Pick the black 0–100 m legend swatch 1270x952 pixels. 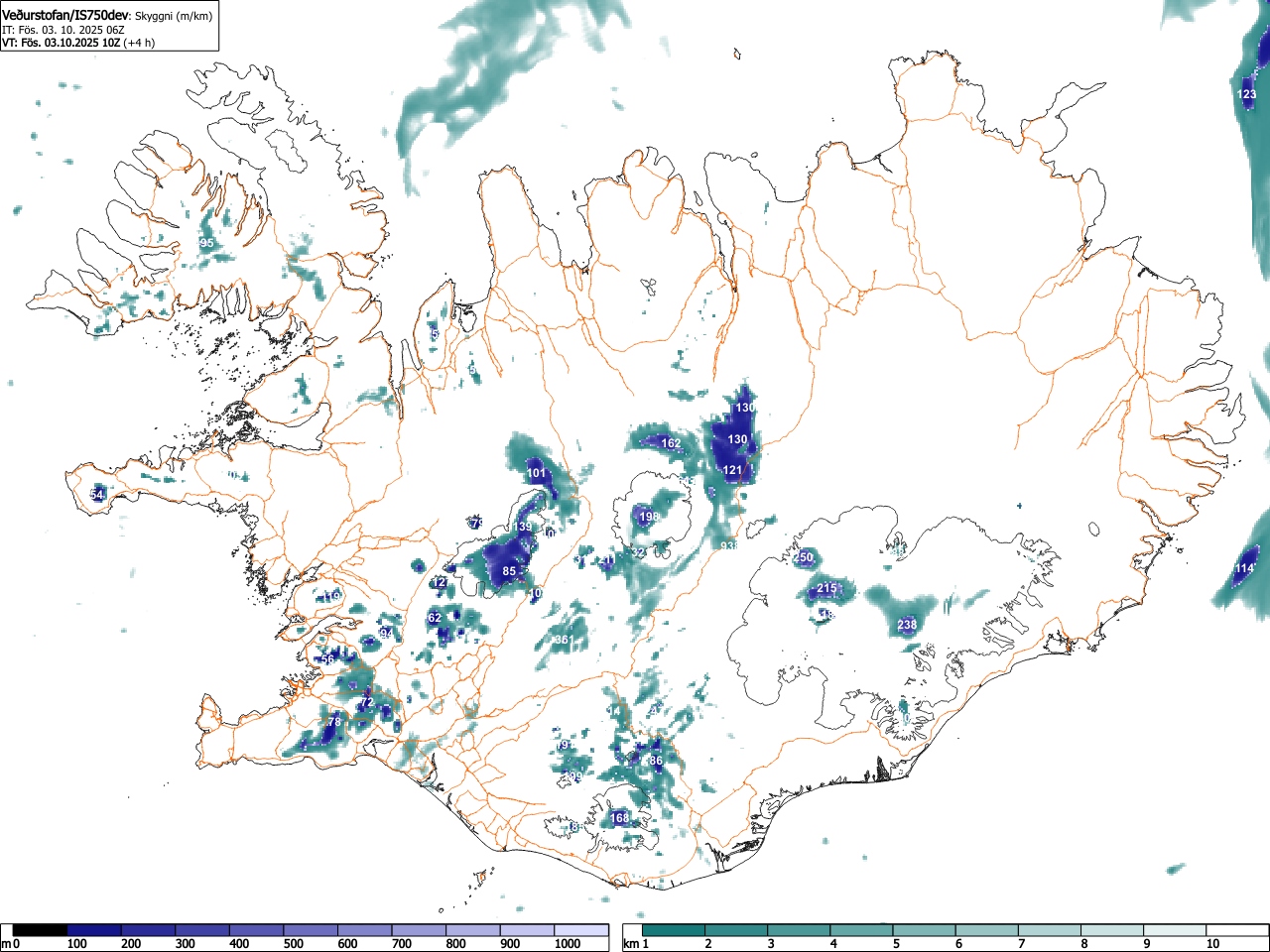pos(40,930)
